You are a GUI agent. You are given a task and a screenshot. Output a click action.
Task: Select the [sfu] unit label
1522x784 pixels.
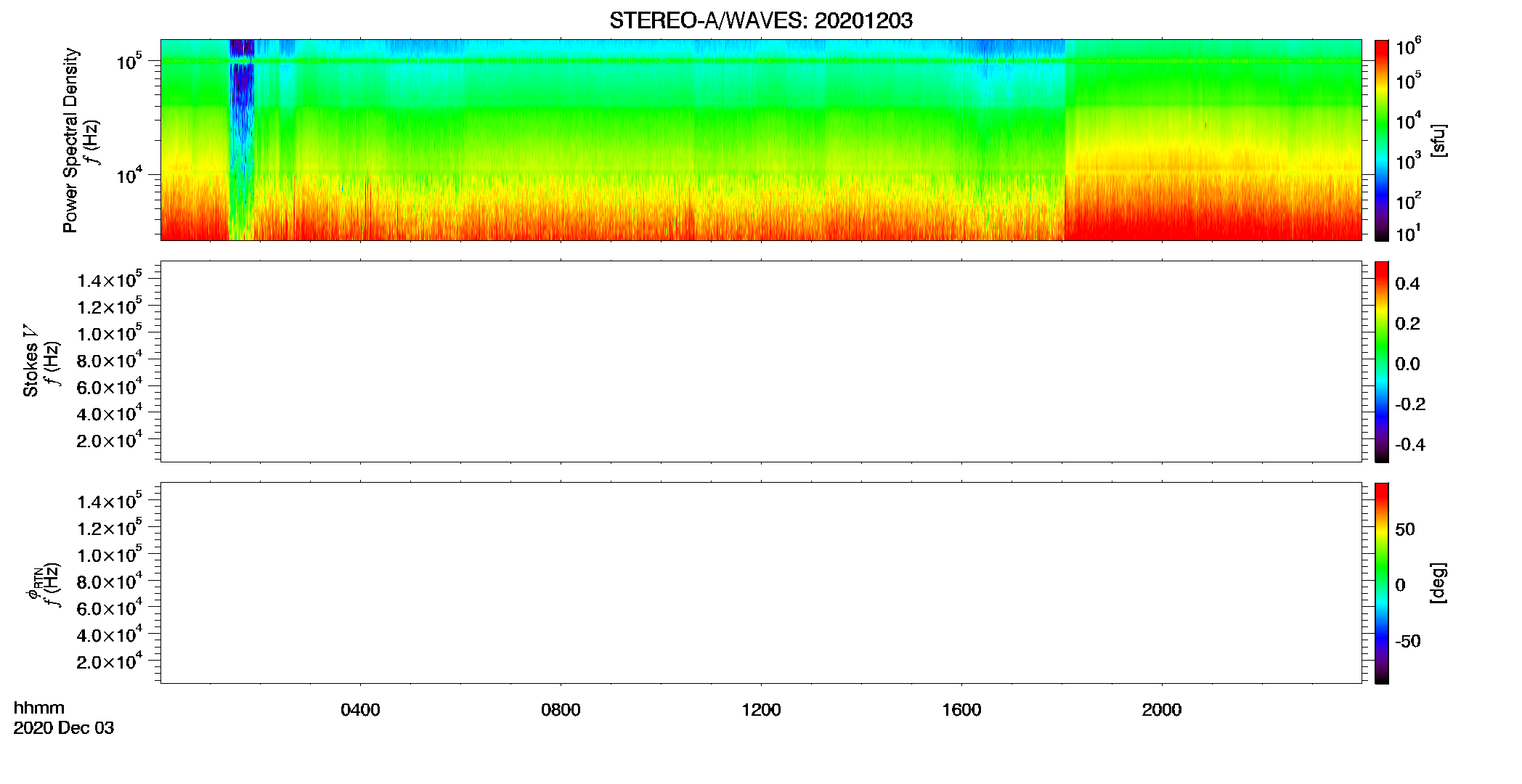click(x=1438, y=140)
